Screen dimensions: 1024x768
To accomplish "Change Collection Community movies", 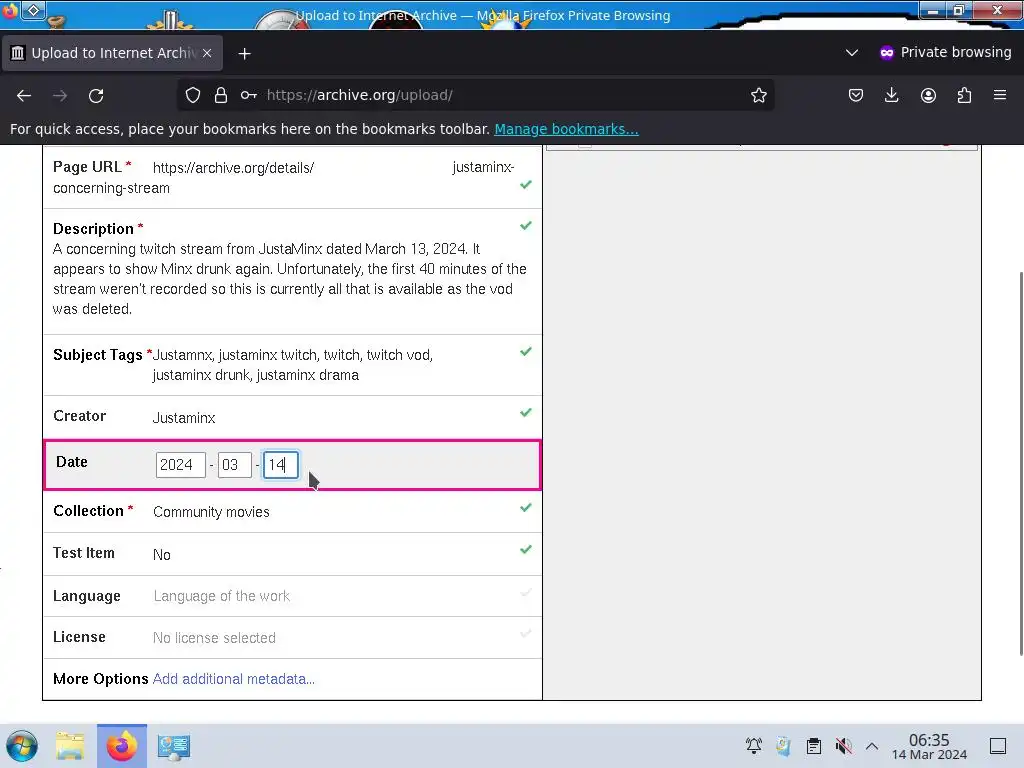I will click(x=211, y=512).
